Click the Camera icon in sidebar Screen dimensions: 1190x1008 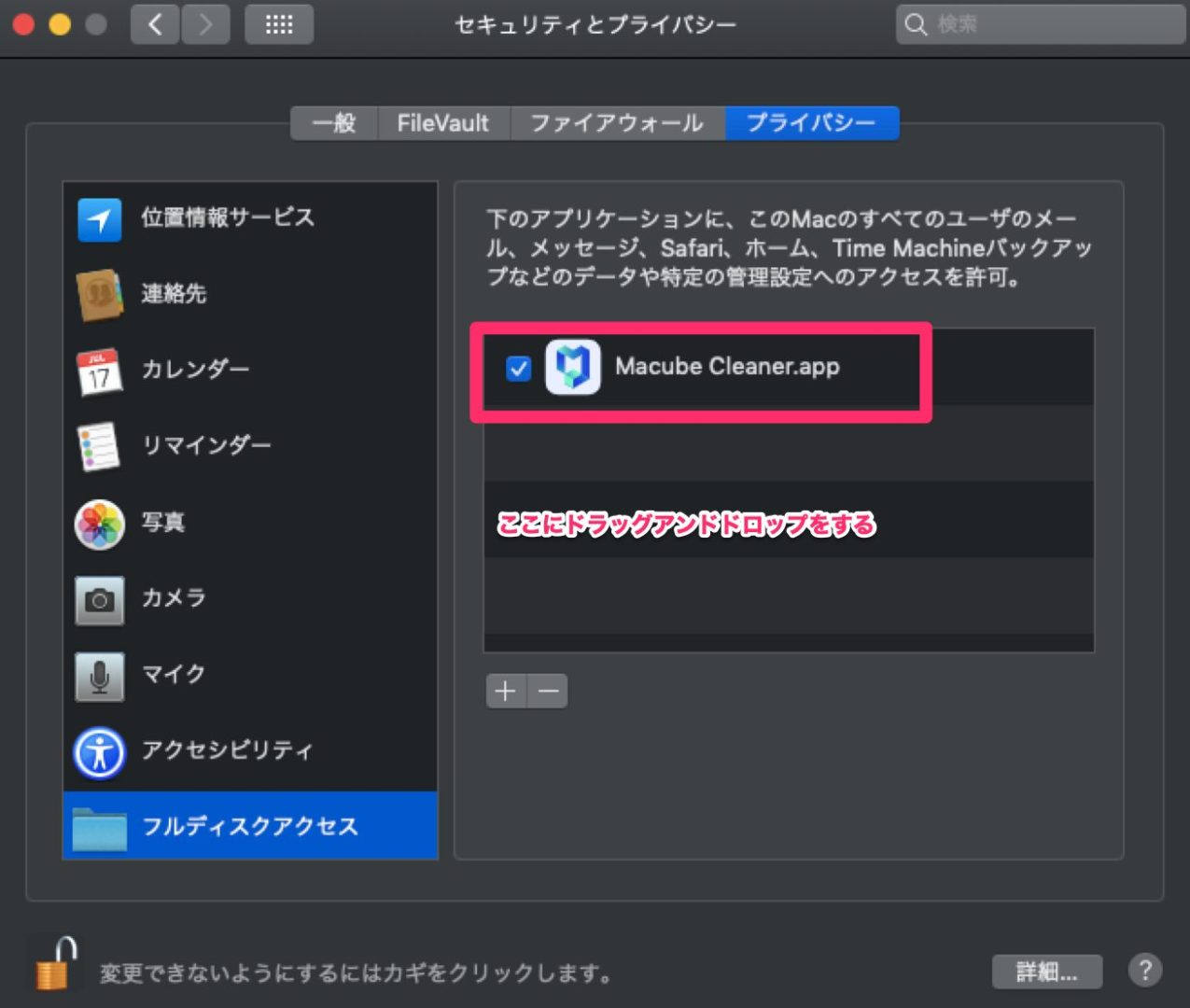pos(99,598)
